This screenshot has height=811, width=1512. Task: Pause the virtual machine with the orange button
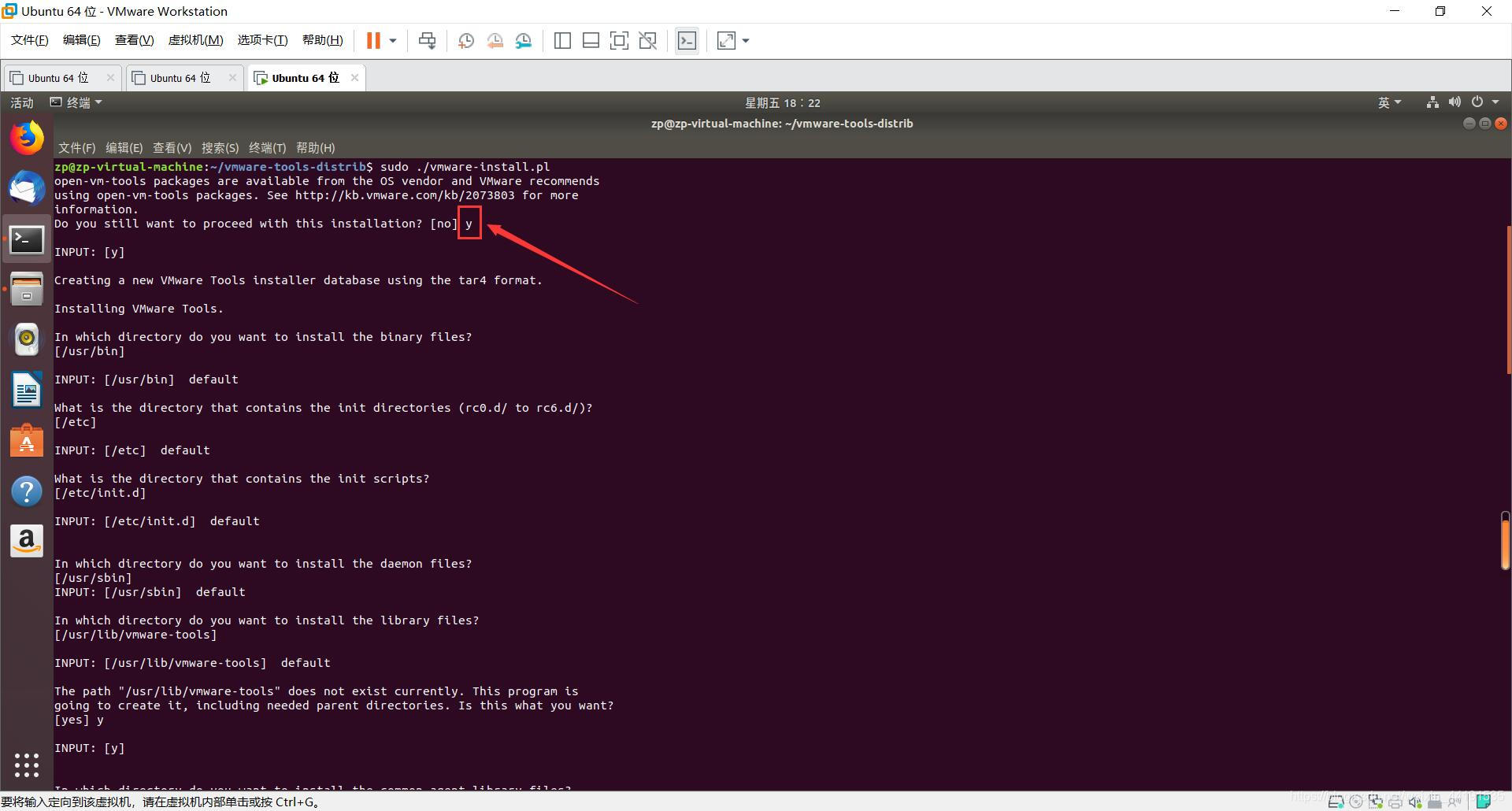tap(373, 40)
